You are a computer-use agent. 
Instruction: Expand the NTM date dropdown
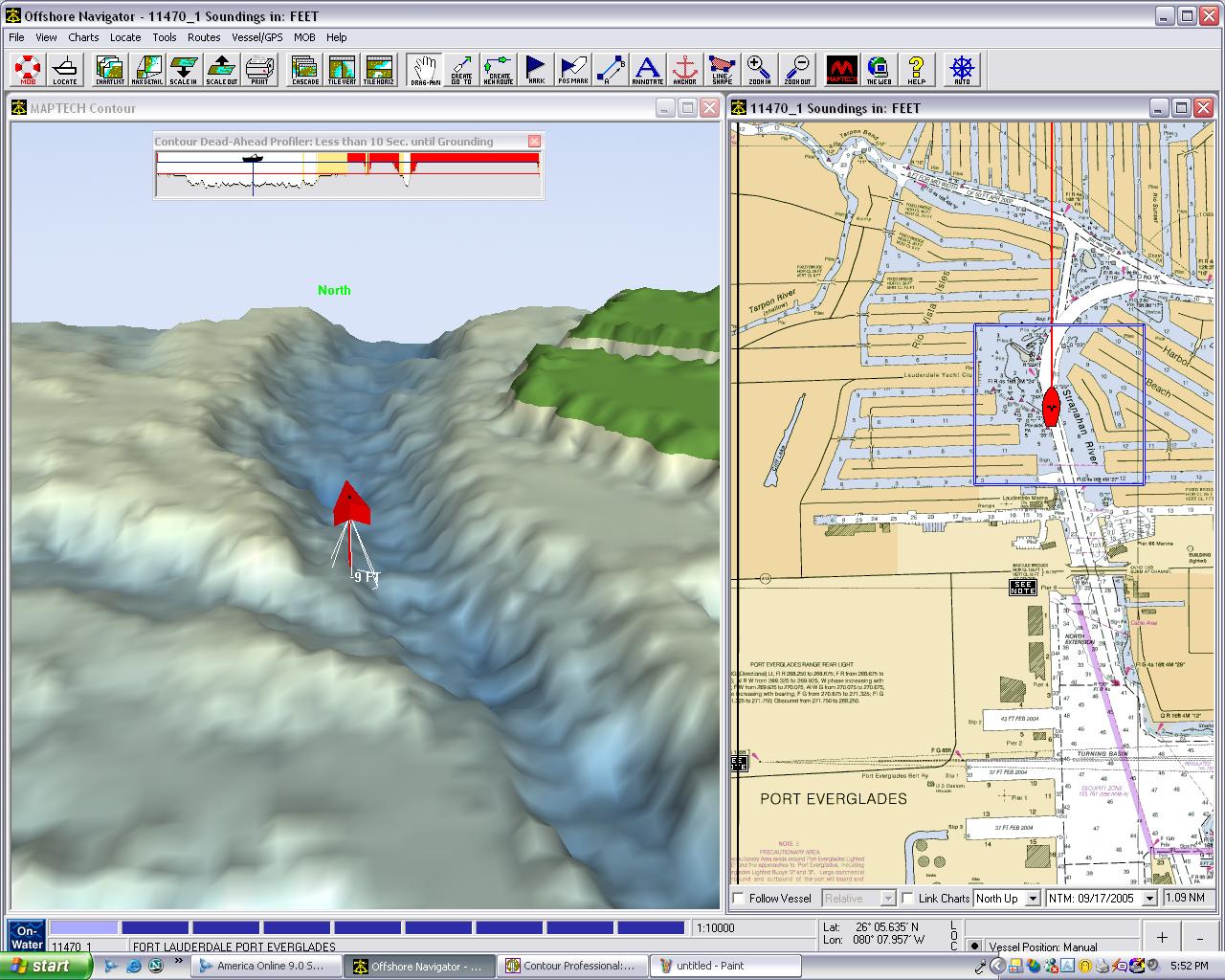pyautogui.click(x=1148, y=899)
